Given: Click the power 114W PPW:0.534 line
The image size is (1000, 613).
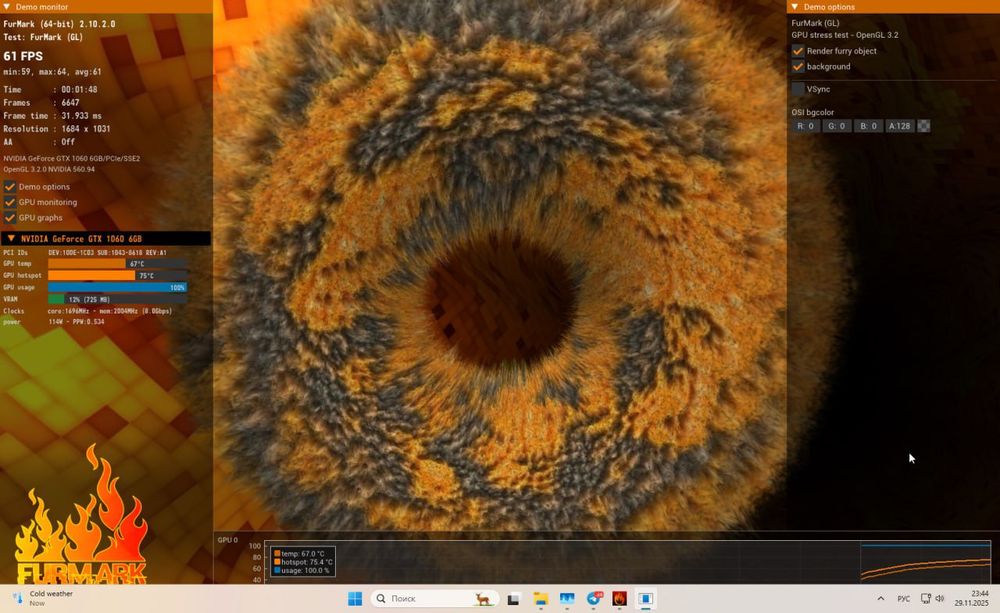Looking at the screenshot, I should tap(54, 322).
